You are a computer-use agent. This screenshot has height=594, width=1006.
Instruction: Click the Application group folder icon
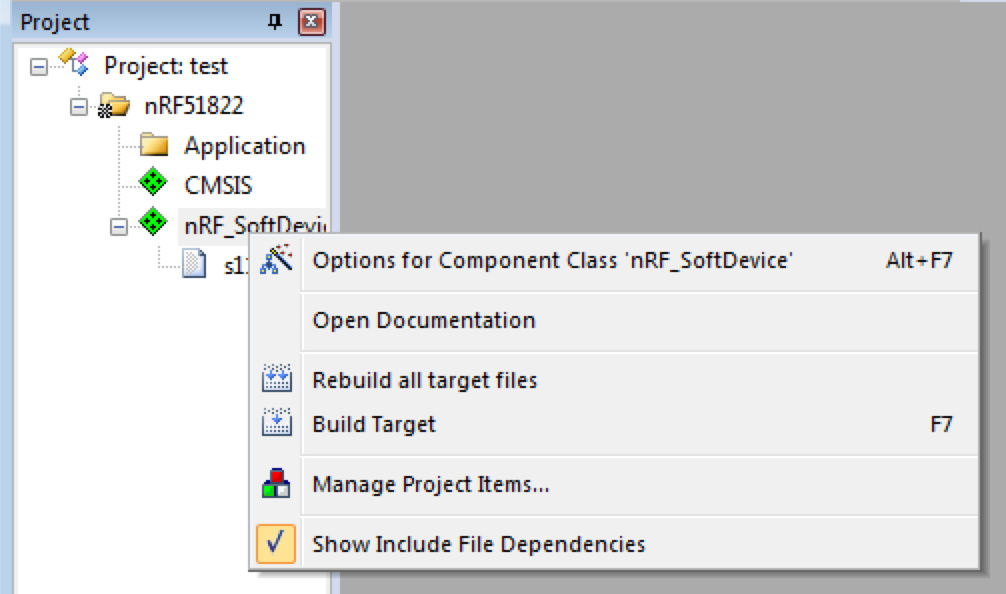tap(153, 146)
